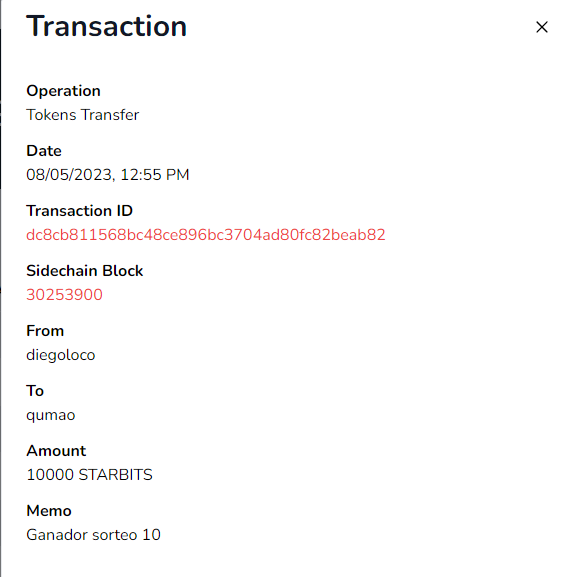Click the Sidechain Block field label
Viewport: 571px width, 577px height.
[x=85, y=271]
